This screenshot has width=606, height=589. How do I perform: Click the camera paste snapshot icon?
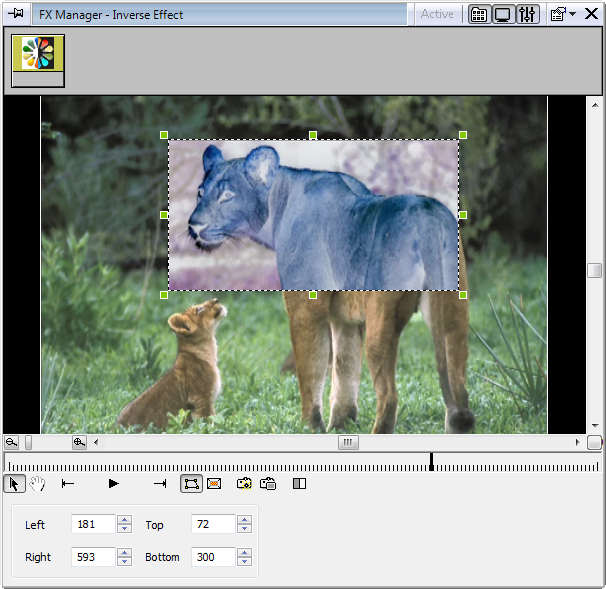click(268, 483)
